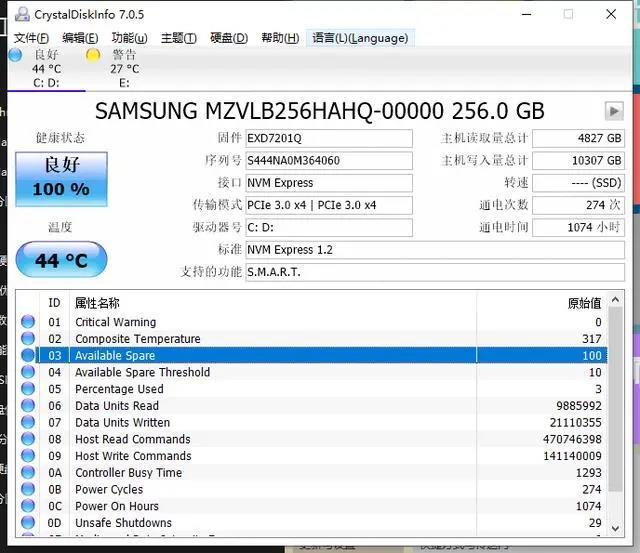Viewport: 640px width, 553px height.
Task: Click the transfer mode field PCIe 3.0 x4
Action: tap(329, 205)
